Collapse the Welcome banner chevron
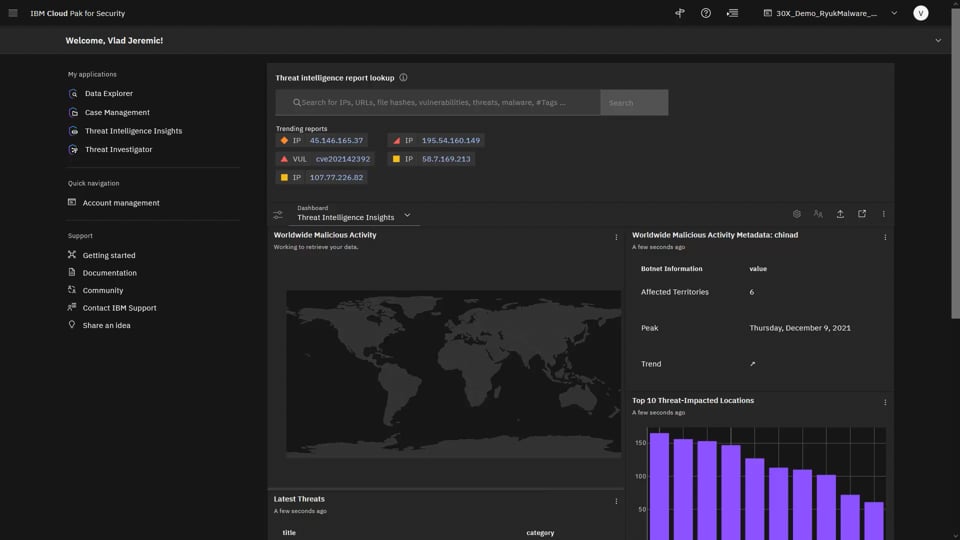This screenshot has height=540, width=960. point(938,40)
